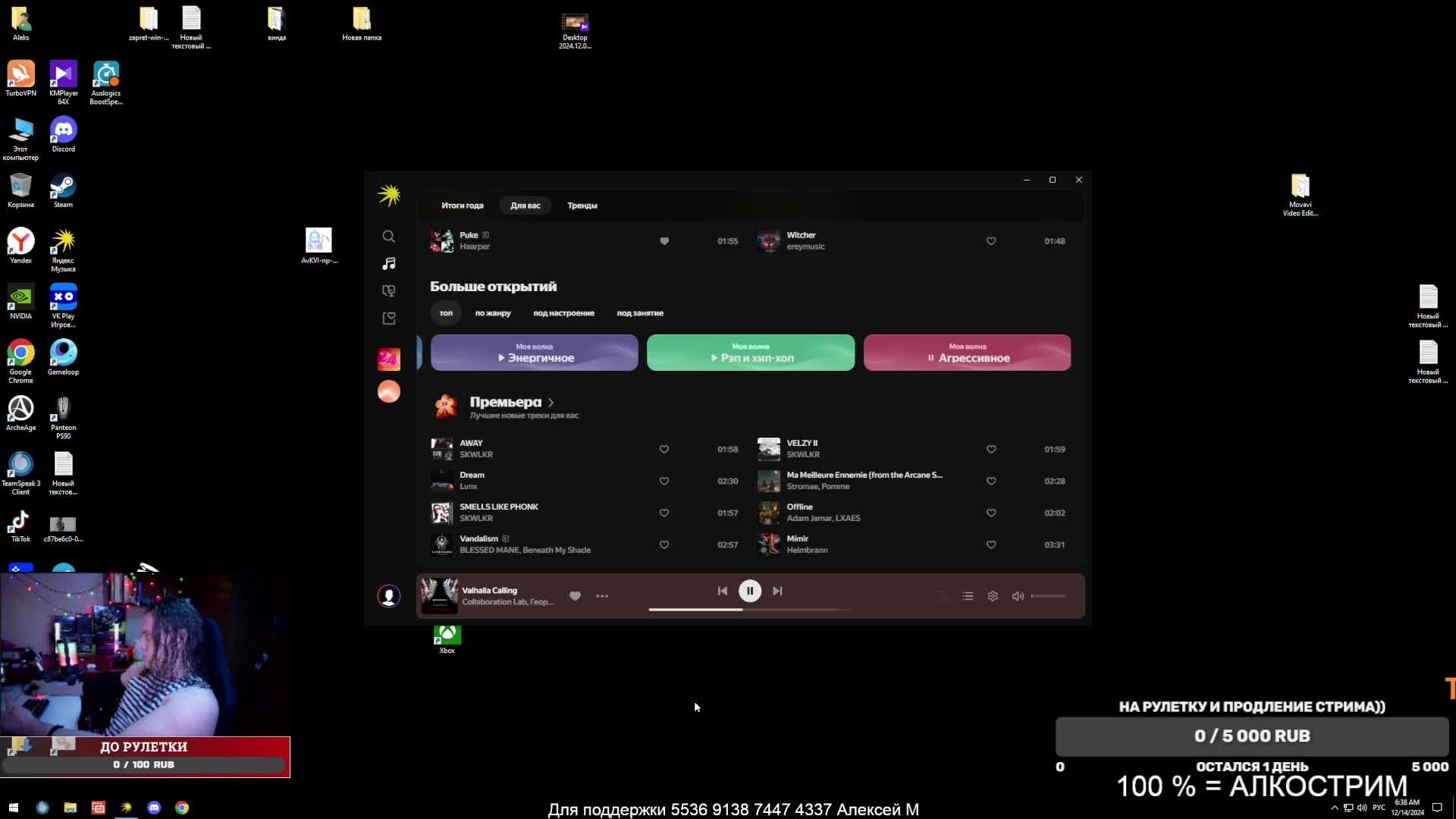1456x819 pixels.
Task: Select the Итоги года tab
Action: (462, 205)
